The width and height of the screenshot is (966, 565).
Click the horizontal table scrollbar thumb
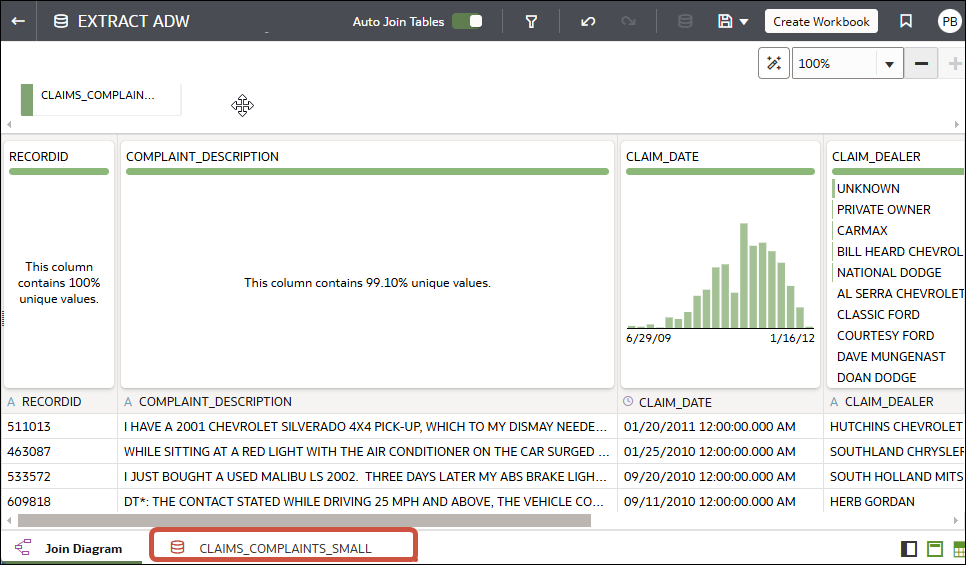(x=304, y=521)
